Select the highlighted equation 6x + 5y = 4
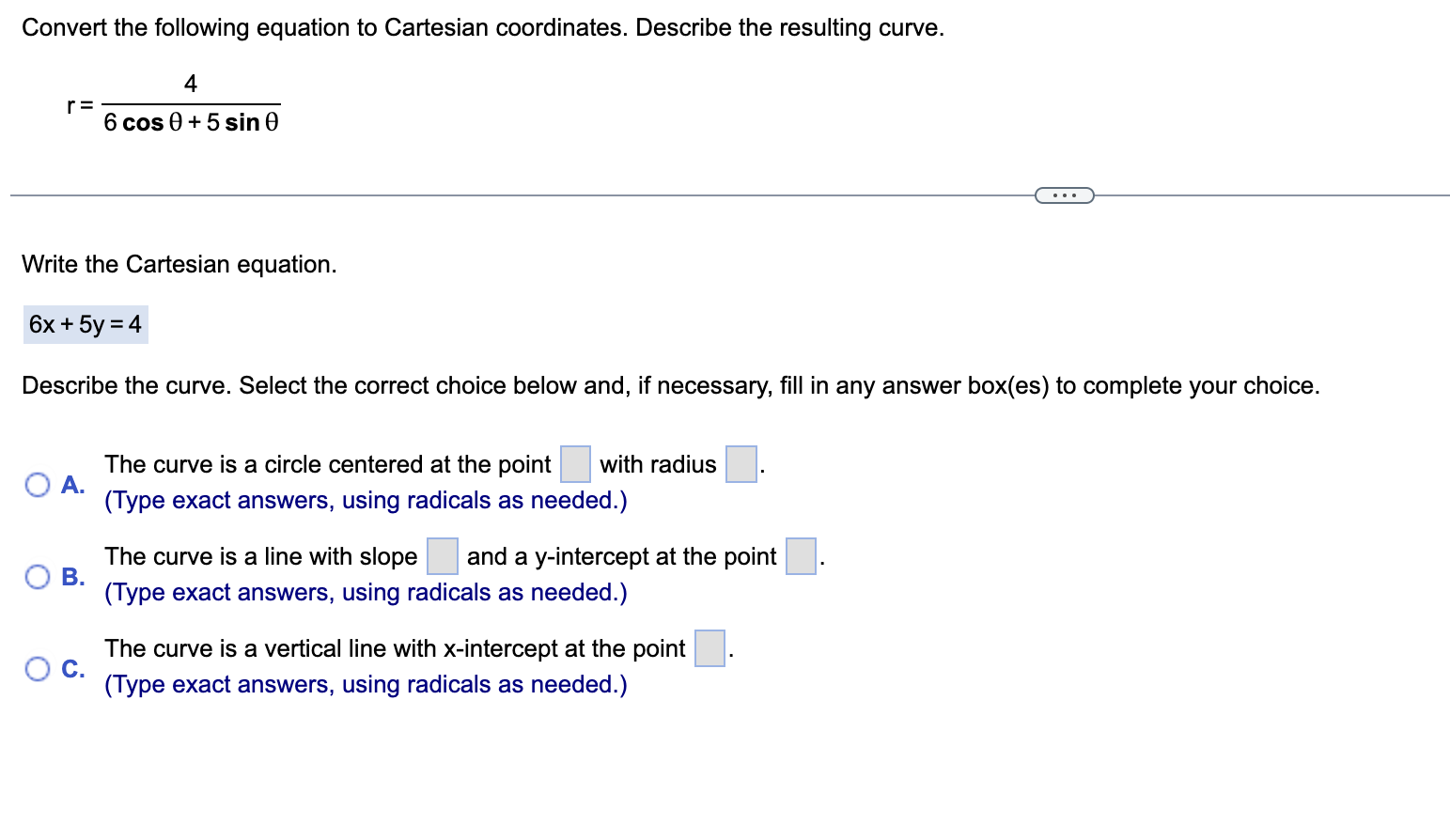The image size is (1450, 840). click(85, 324)
